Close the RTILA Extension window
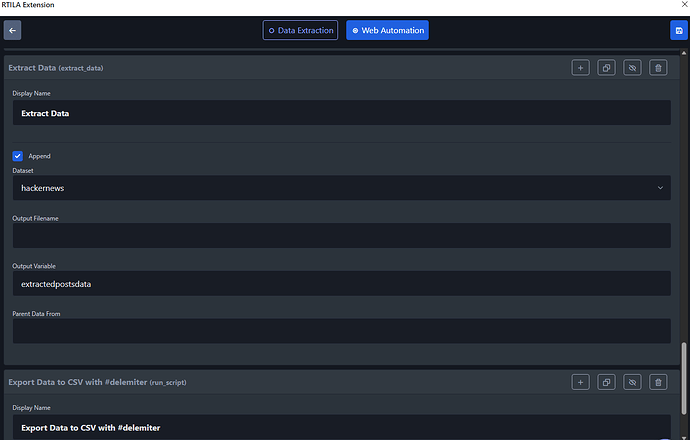 684,4
